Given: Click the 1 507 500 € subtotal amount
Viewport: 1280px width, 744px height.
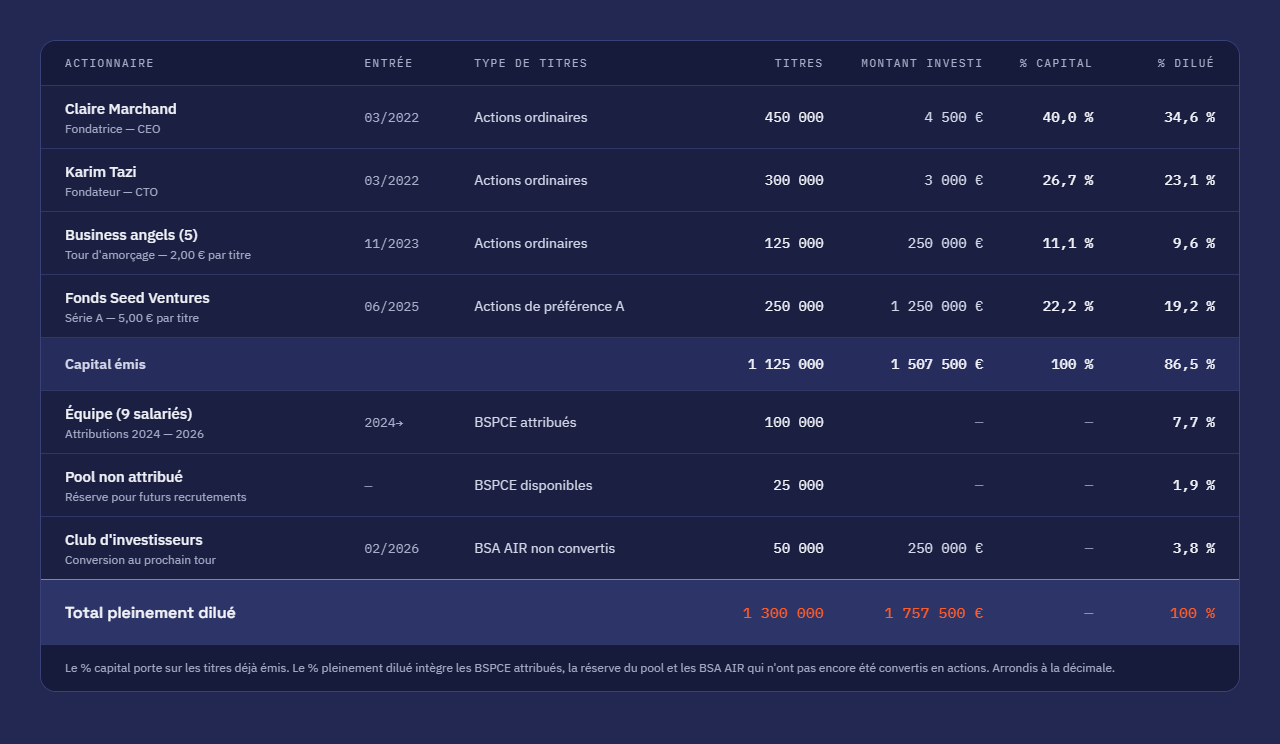Looking at the screenshot, I should tap(937, 365).
